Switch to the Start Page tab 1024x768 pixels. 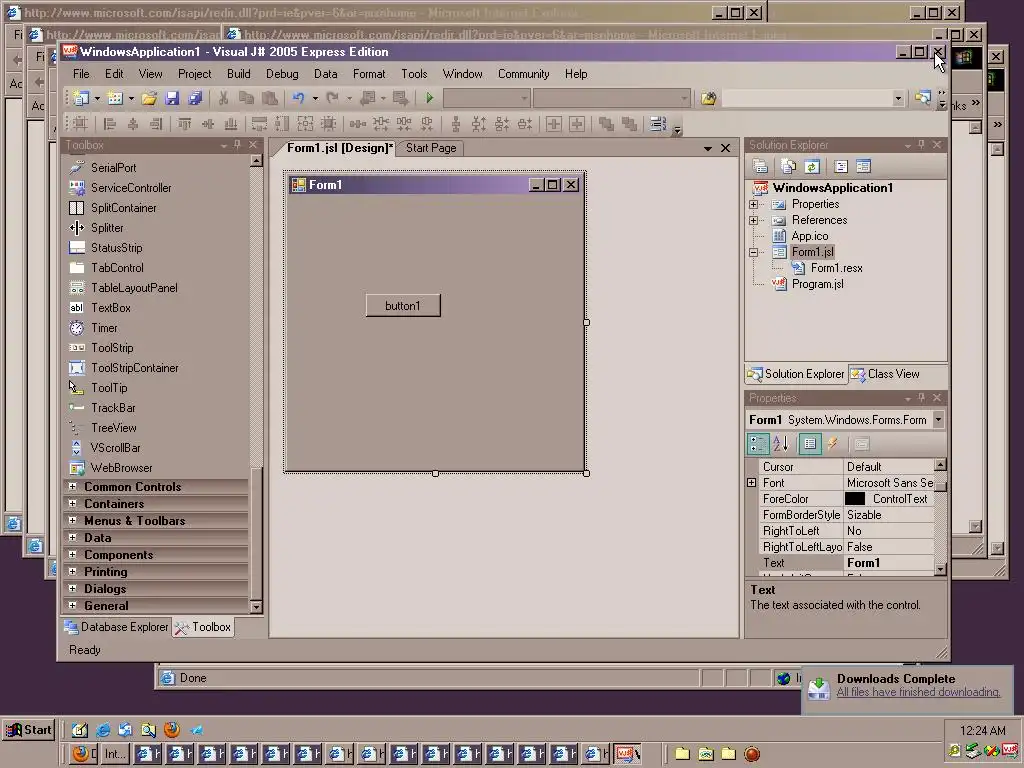[x=431, y=148]
